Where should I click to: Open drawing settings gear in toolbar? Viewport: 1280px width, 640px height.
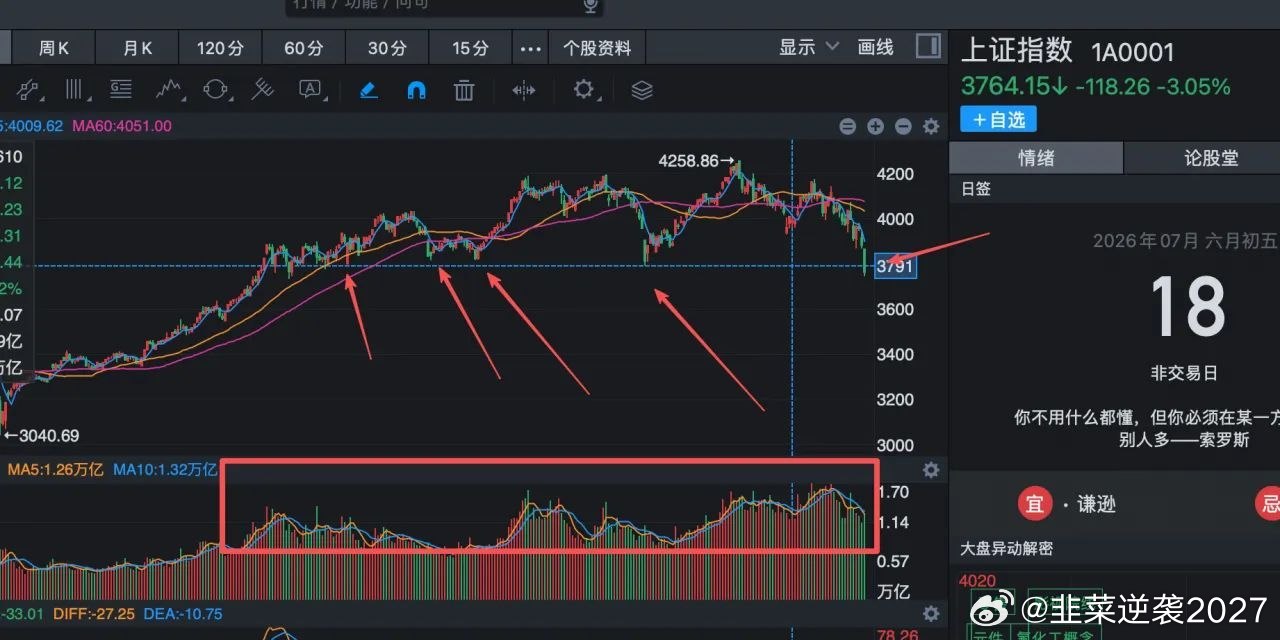(583, 90)
